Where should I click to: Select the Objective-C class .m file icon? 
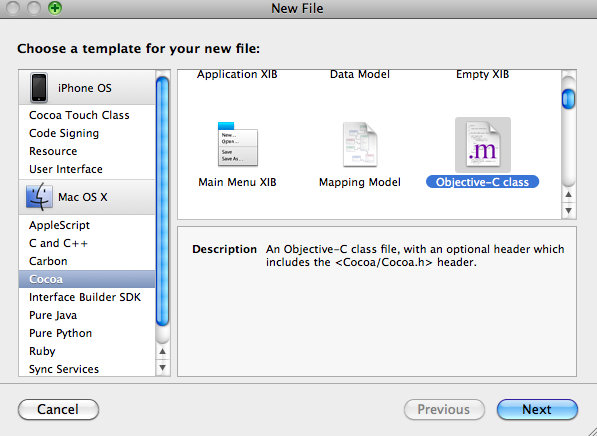483,145
